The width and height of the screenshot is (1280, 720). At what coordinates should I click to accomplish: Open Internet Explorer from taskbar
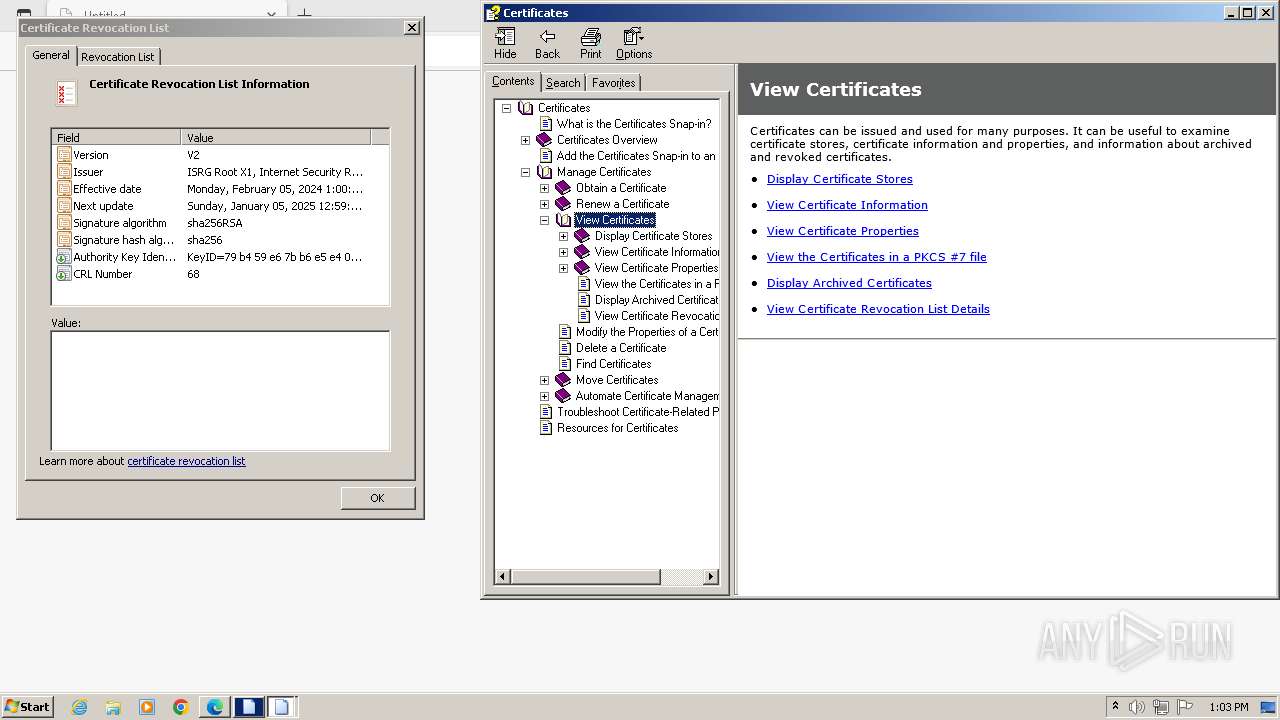tap(79, 707)
